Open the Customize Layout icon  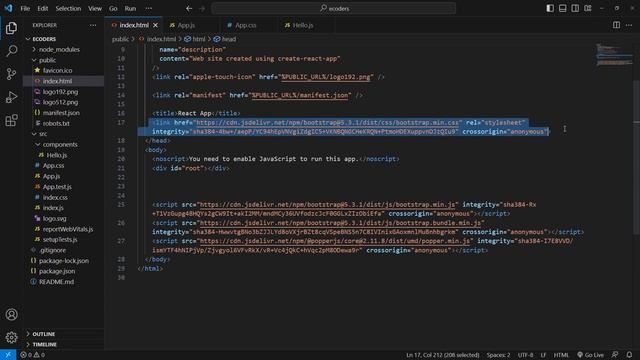(588, 8)
